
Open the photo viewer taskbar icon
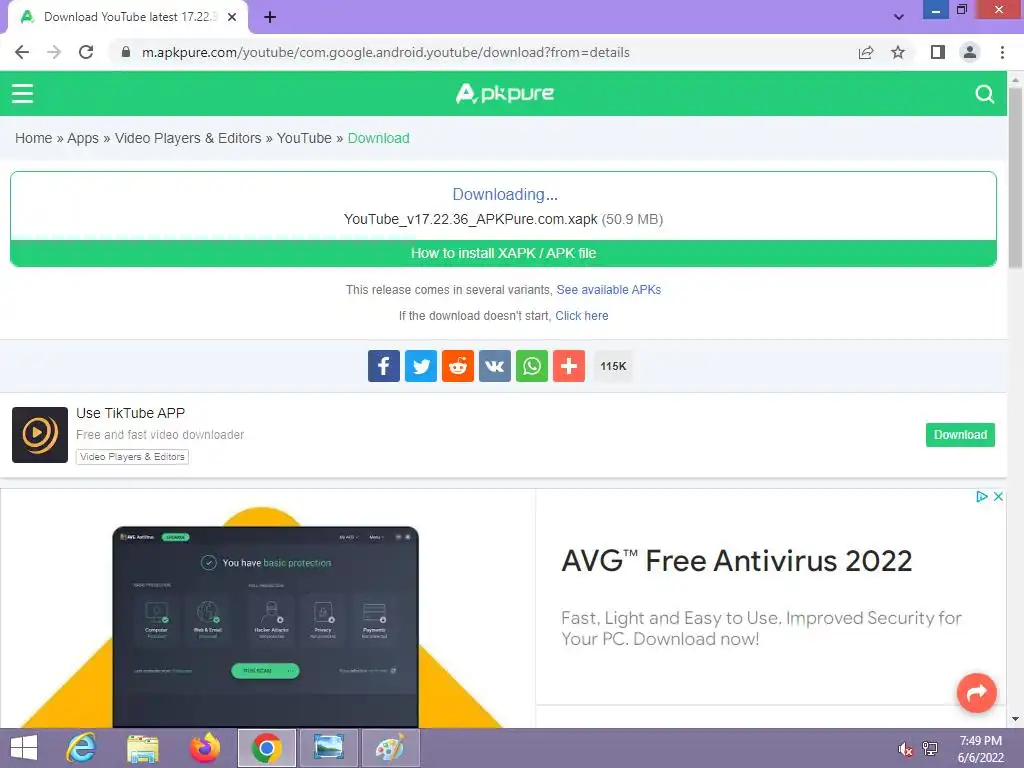pyautogui.click(x=328, y=748)
